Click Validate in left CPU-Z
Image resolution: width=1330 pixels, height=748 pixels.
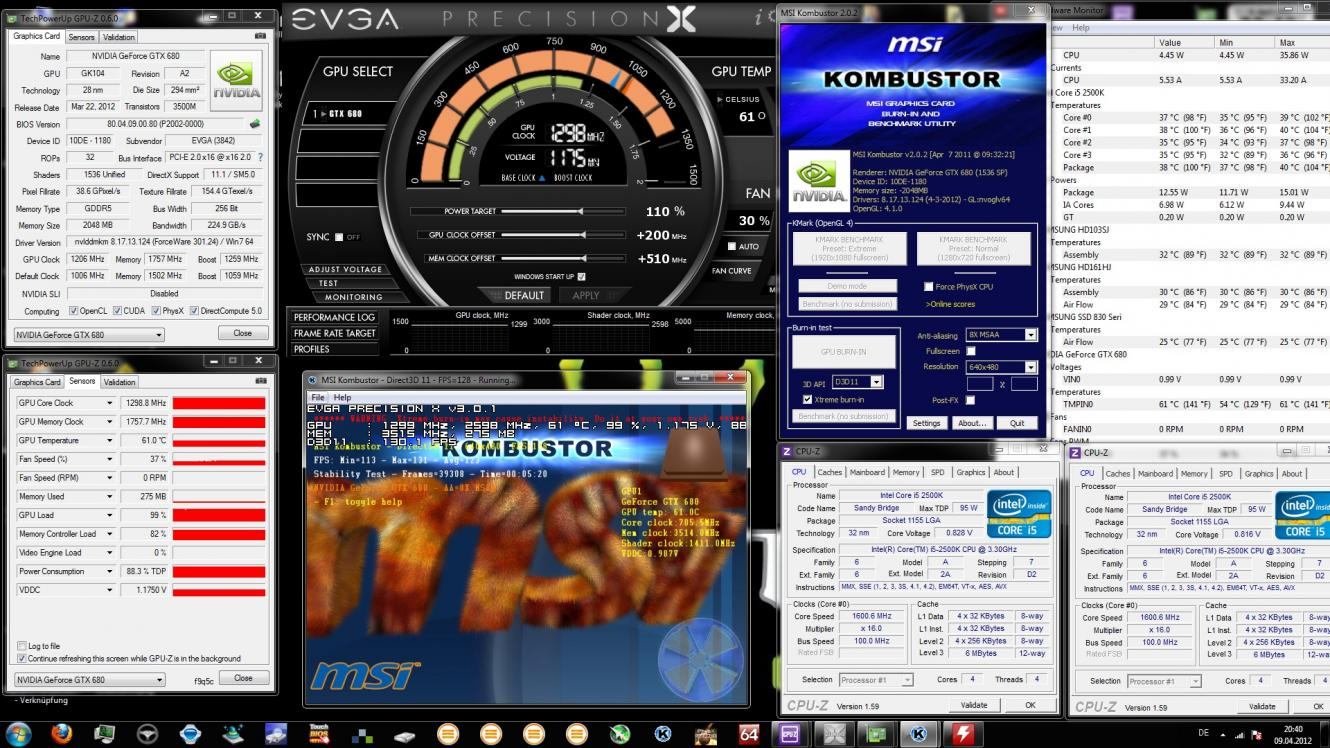coord(974,705)
